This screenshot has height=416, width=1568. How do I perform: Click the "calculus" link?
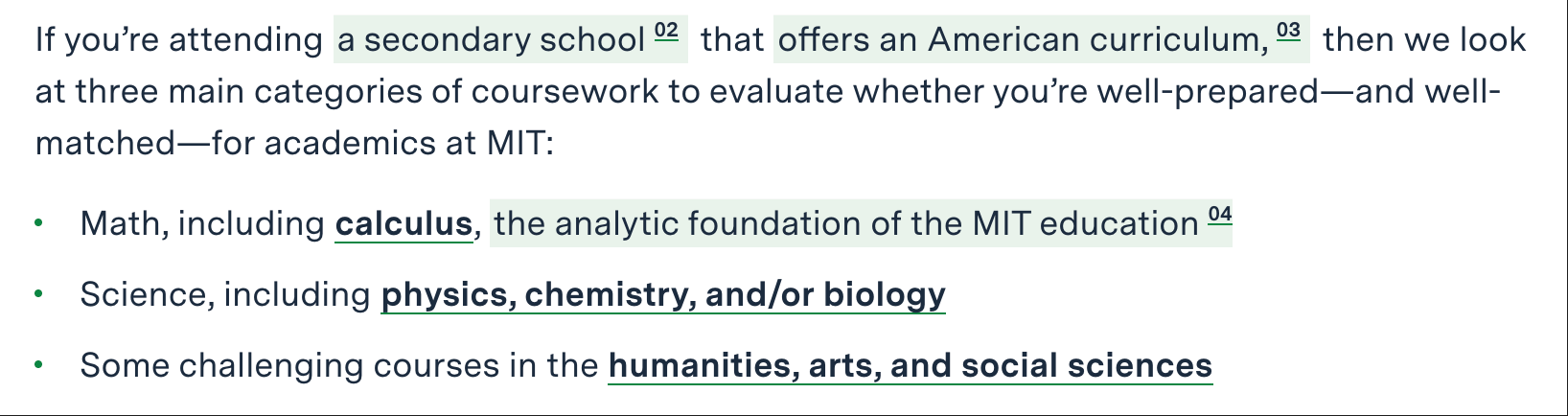click(404, 224)
